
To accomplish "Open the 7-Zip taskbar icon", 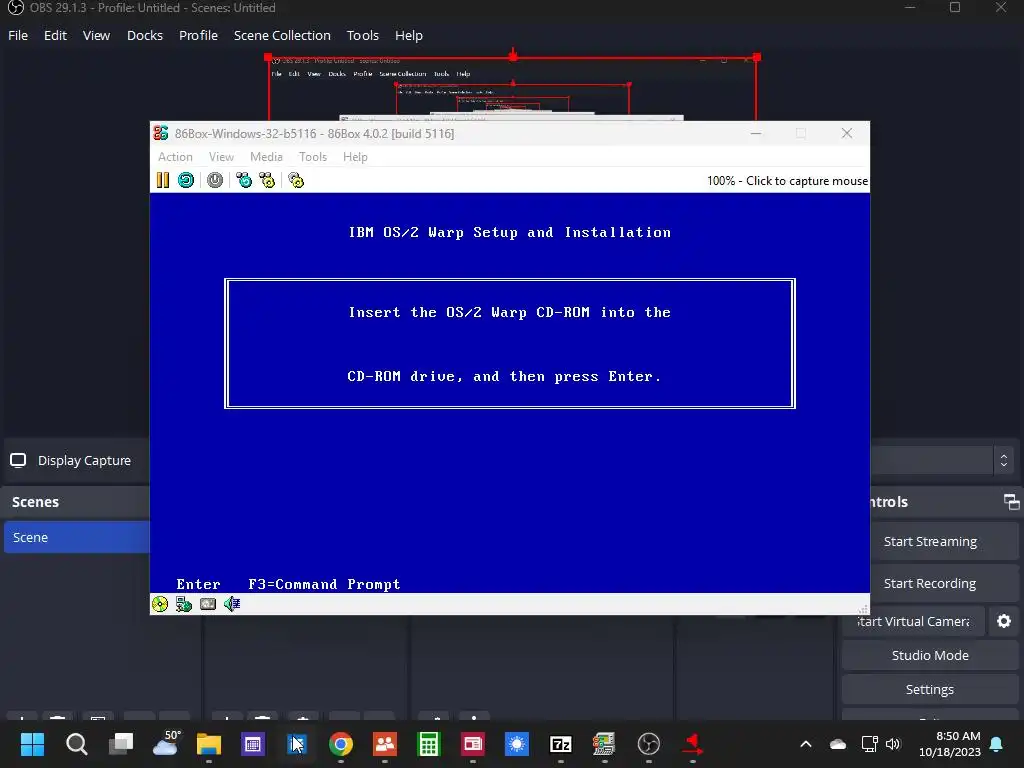I will pos(560,744).
